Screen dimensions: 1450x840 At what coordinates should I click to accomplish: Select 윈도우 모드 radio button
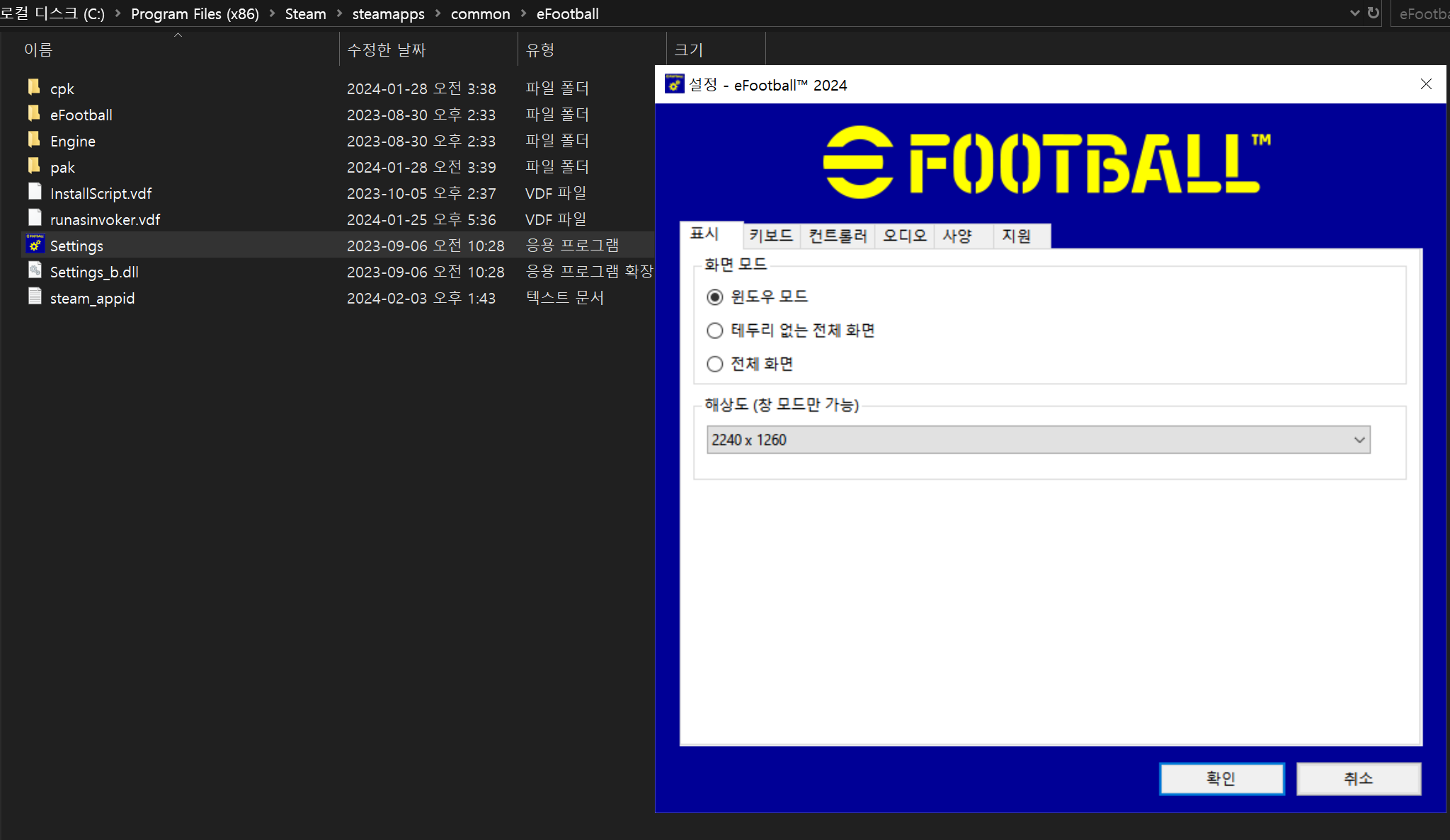point(715,297)
